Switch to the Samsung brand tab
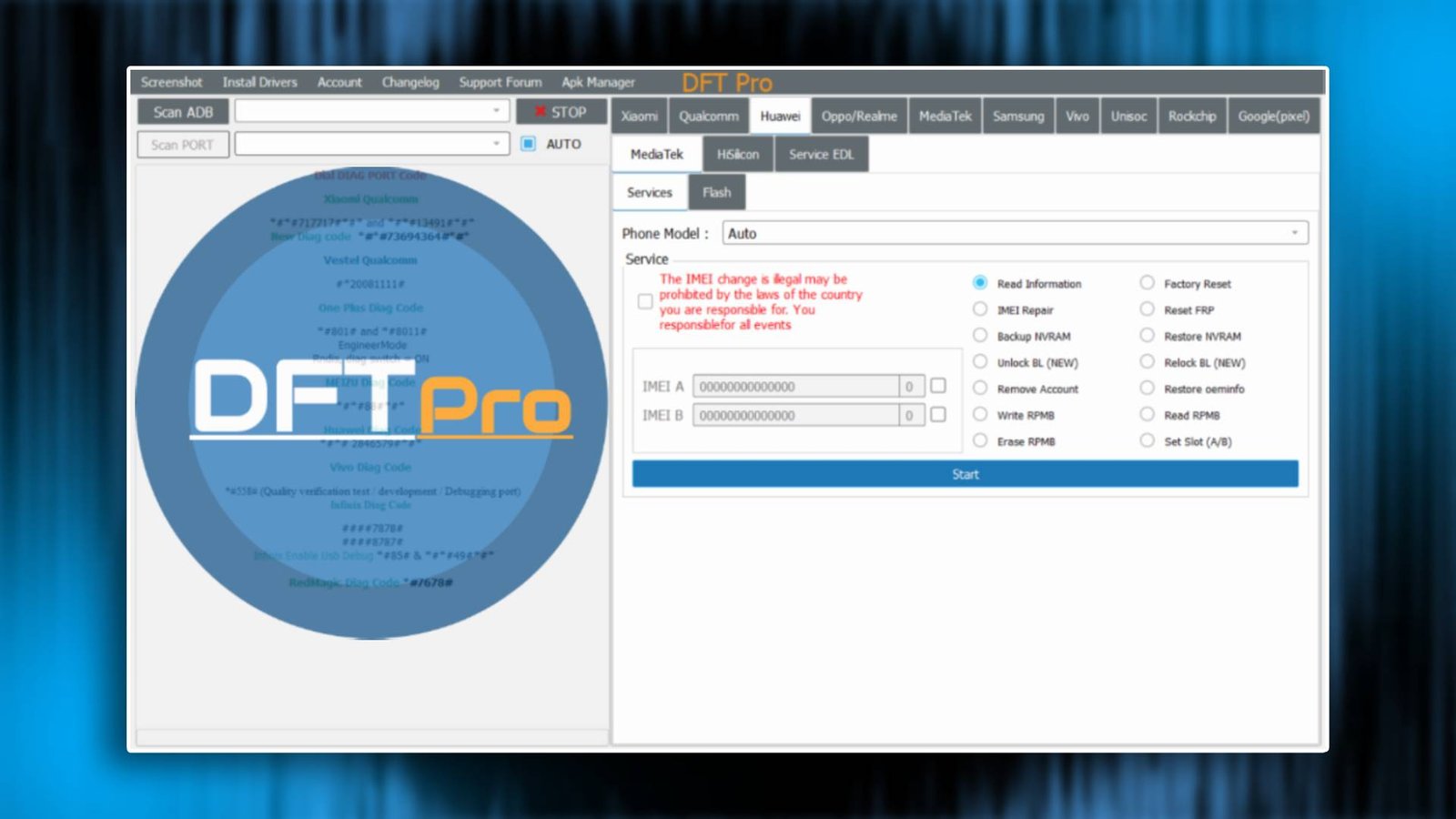 (x=1018, y=116)
